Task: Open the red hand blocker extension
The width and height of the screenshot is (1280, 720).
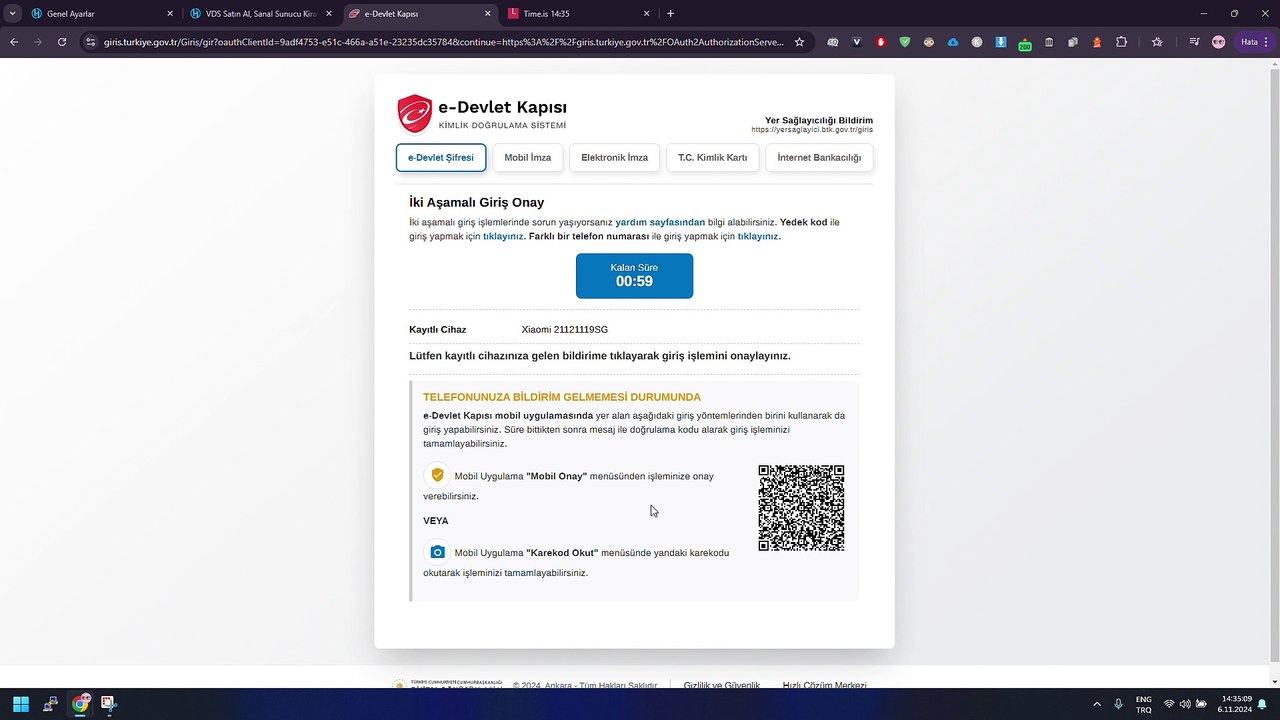Action: point(881,42)
